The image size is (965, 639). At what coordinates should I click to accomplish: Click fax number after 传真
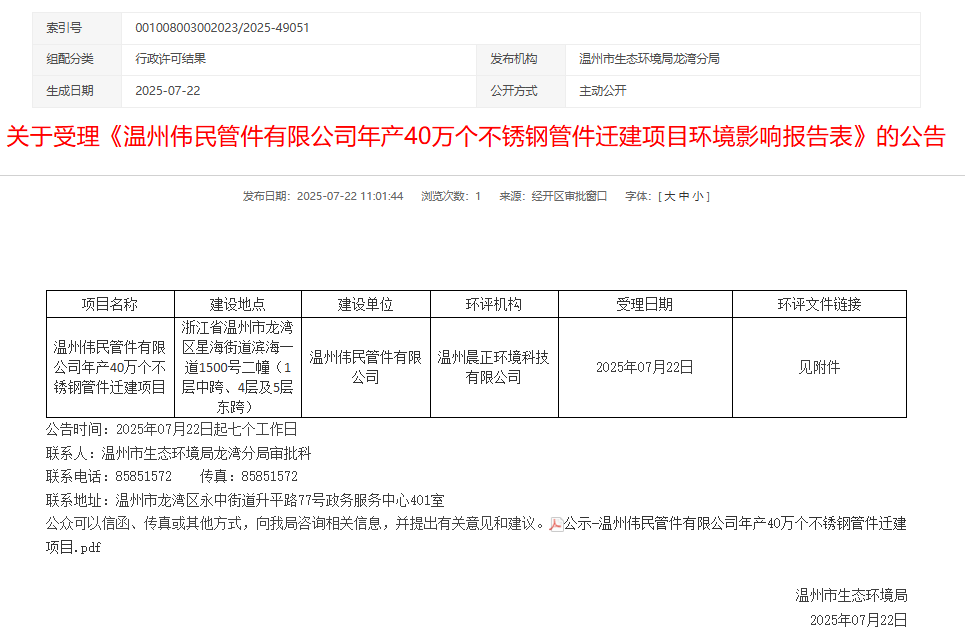coord(269,476)
